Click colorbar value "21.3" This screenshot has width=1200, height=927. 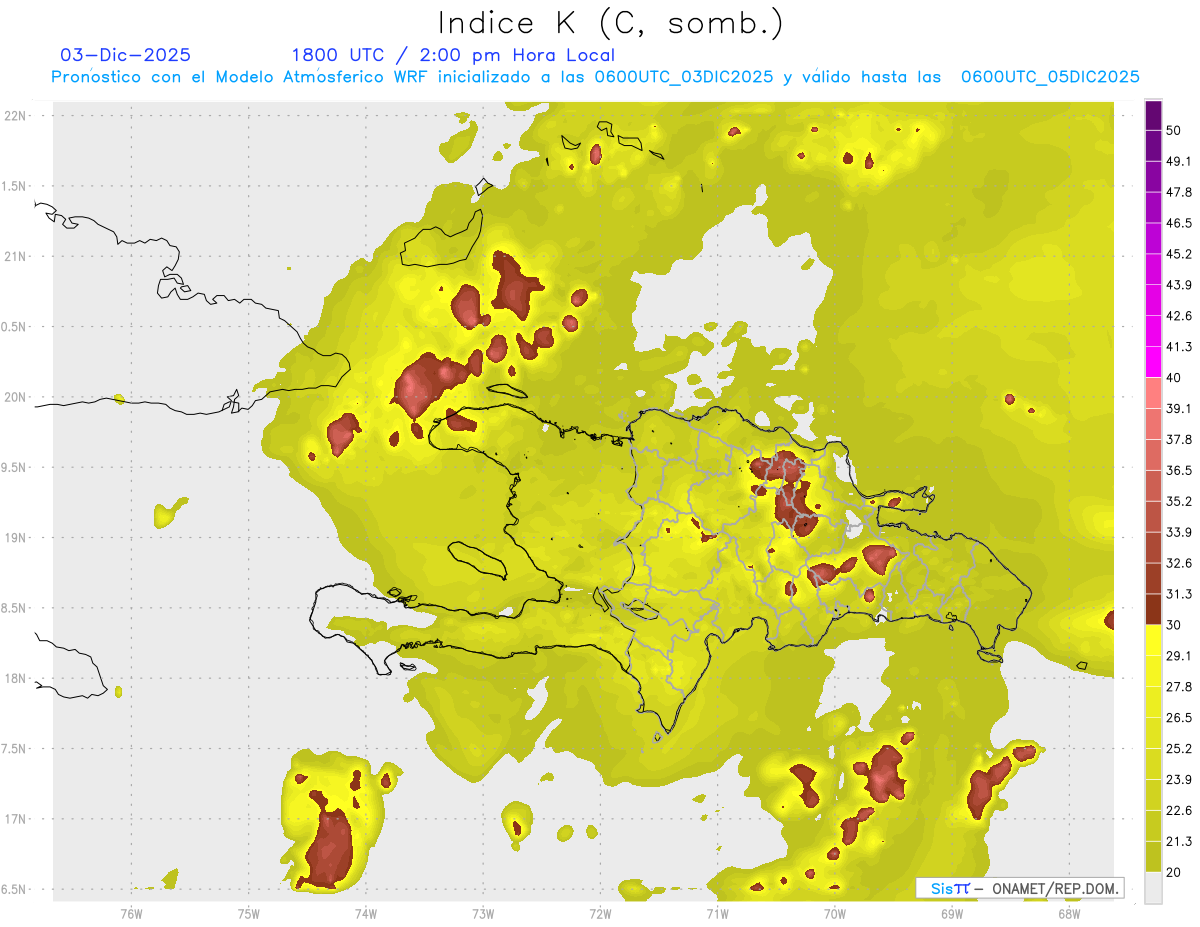[1179, 842]
